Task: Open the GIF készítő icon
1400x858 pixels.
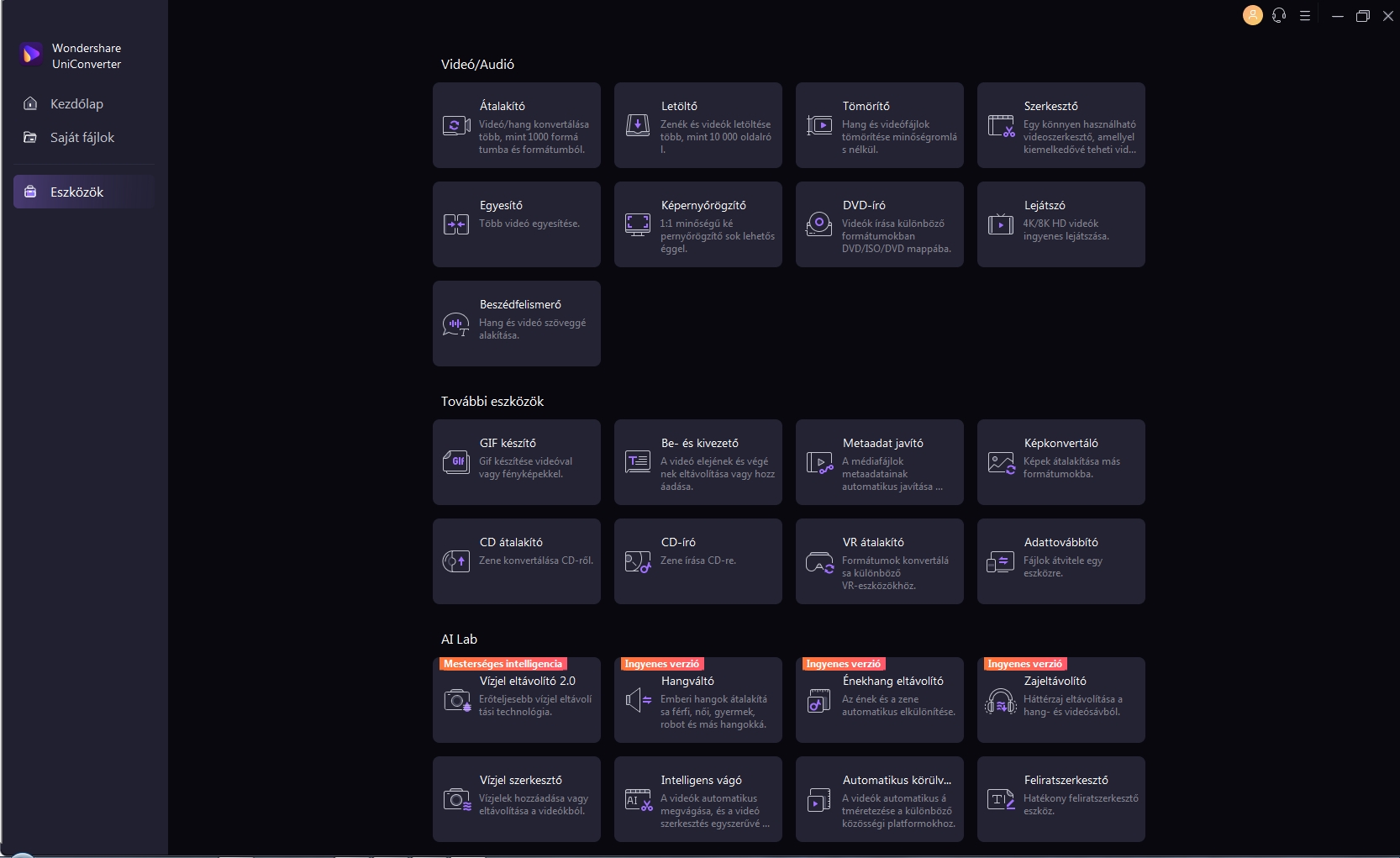Action: [455, 462]
